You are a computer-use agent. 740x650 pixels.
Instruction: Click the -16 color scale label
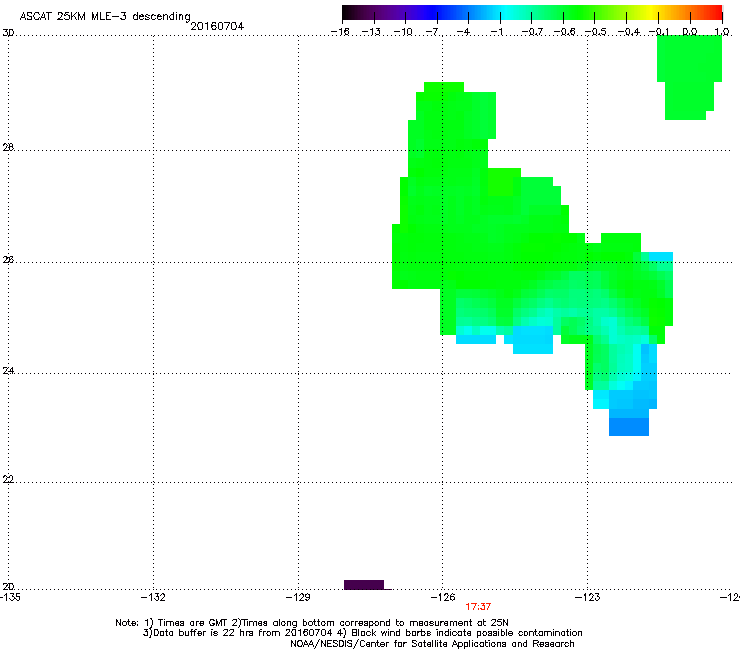340,32
